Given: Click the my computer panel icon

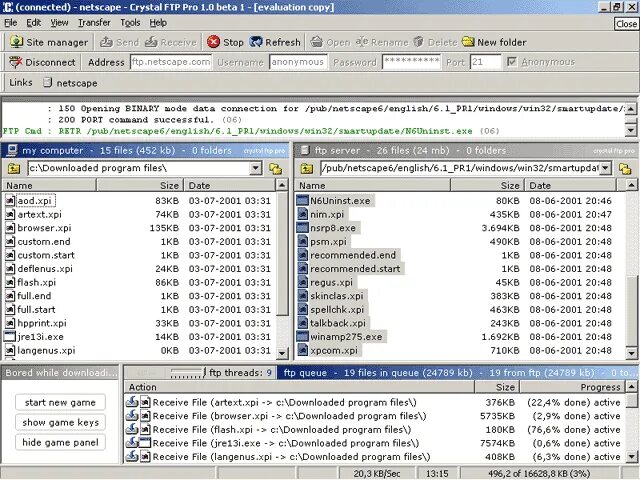Looking at the screenshot, I should click(x=12, y=151).
